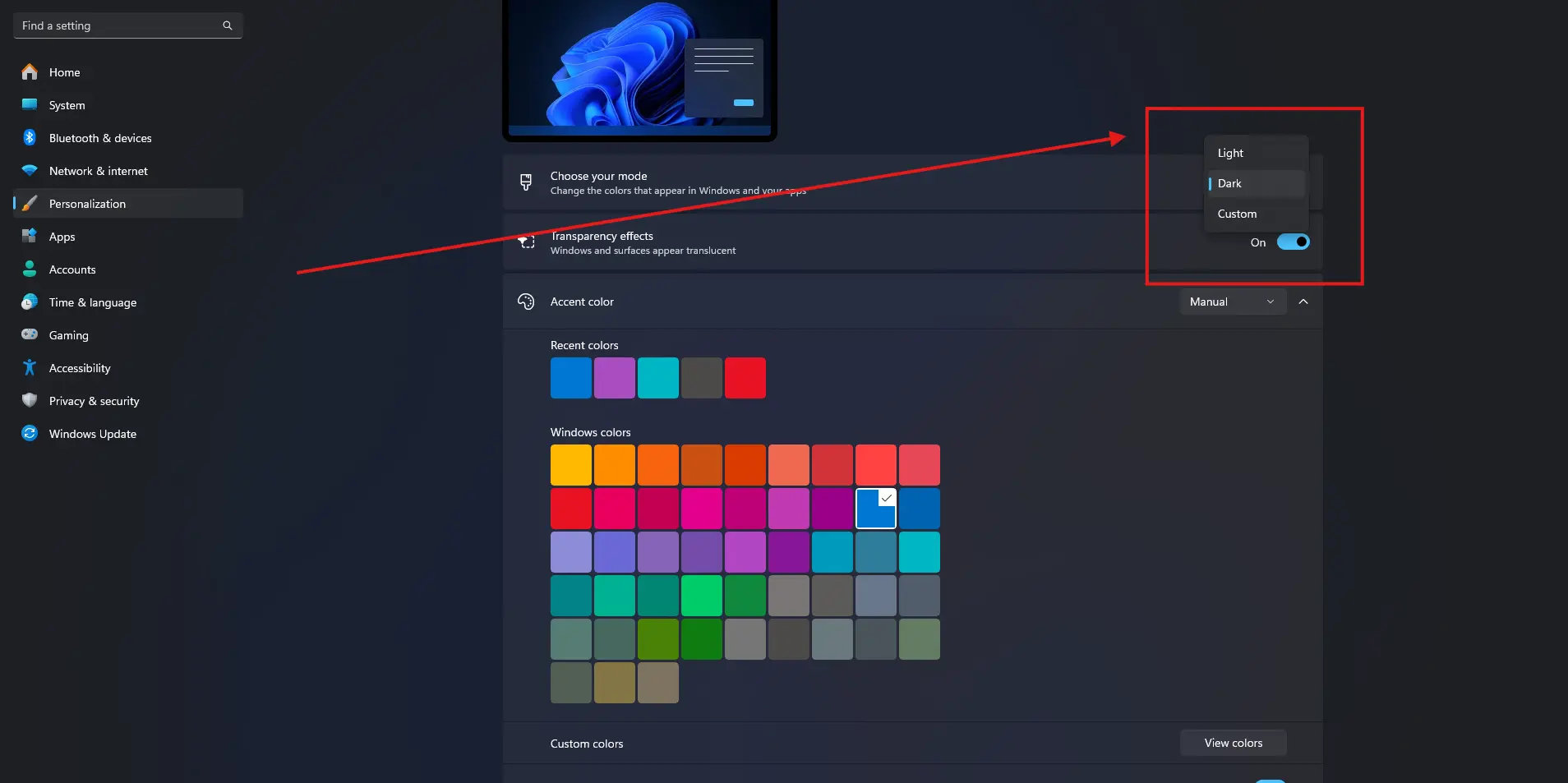Screen dimensions: 1568x783
Task: Click the "Custom colors" label
Action: click(x=587, y=744)
